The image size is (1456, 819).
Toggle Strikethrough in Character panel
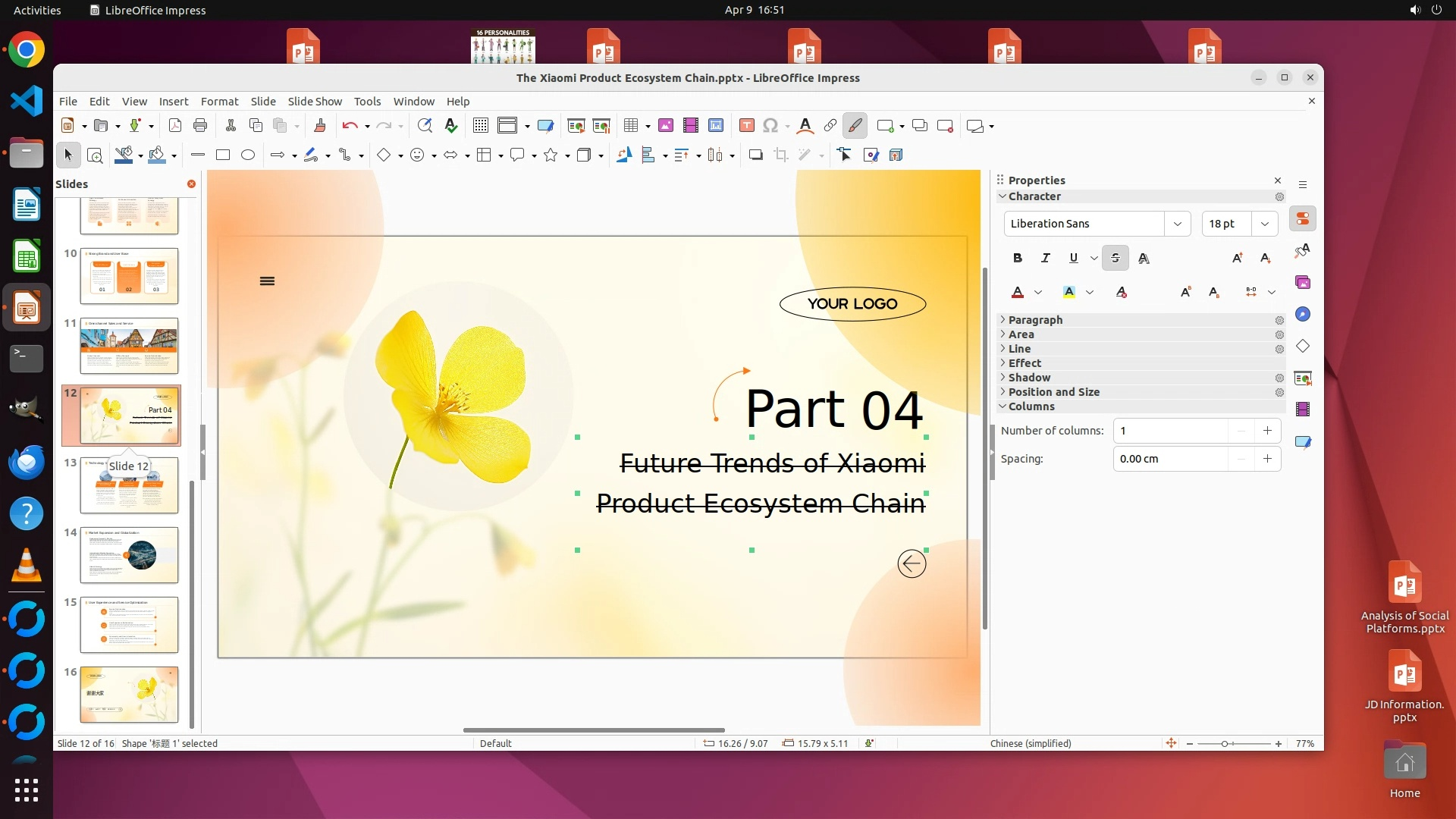pyautogui.click(x=1115, y=258)
